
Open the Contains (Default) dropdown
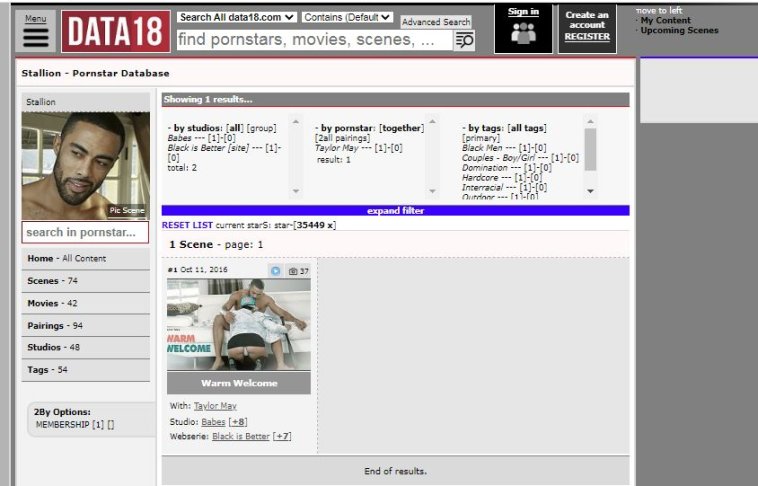pyautogui.click(x=347, y=17)
